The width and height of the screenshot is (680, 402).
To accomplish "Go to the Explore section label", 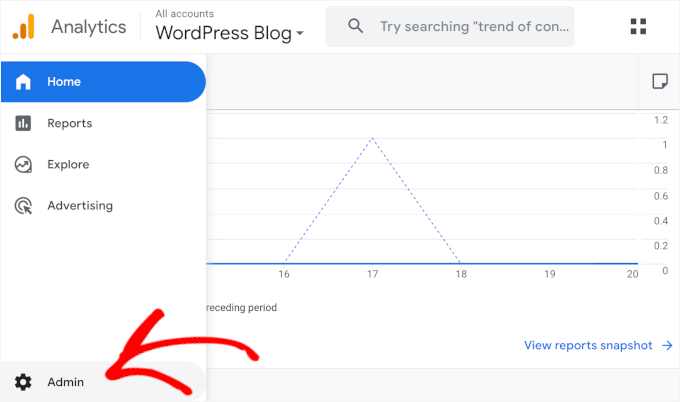I will [x=68, y=164].
